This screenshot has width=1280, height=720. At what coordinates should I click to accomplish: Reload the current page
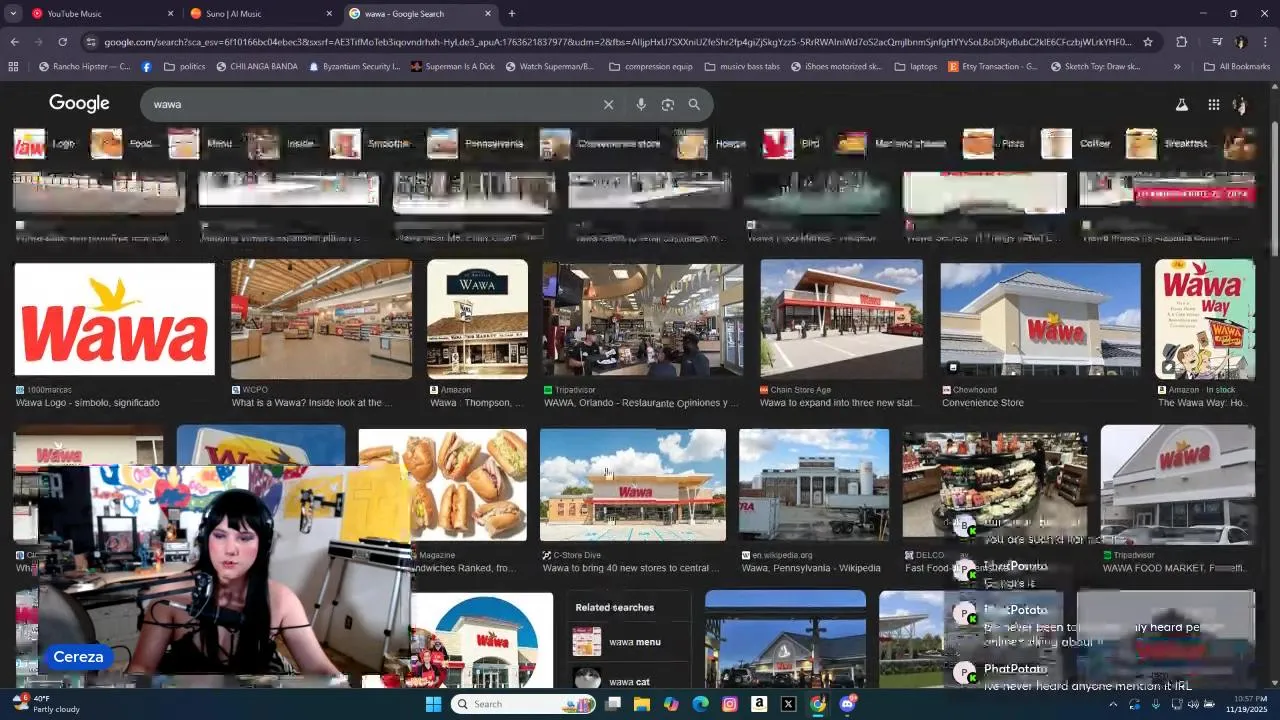tap(62, 42)
